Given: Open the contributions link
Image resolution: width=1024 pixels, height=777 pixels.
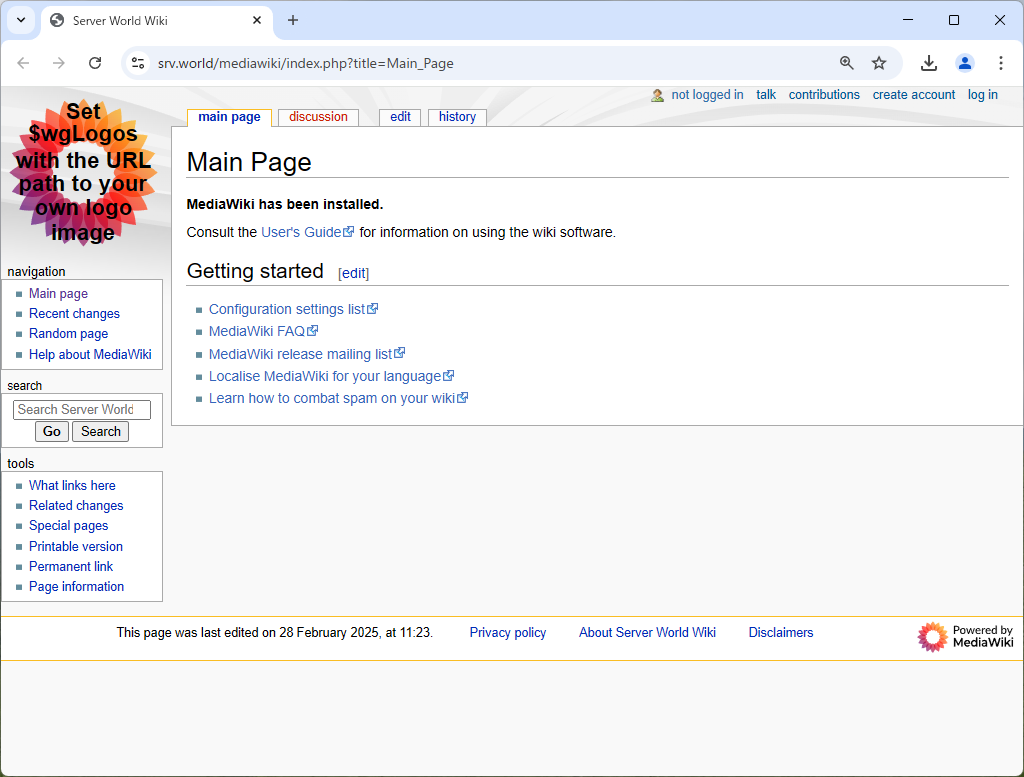Looking at the screenshot, I should click(x=824, y=95).
